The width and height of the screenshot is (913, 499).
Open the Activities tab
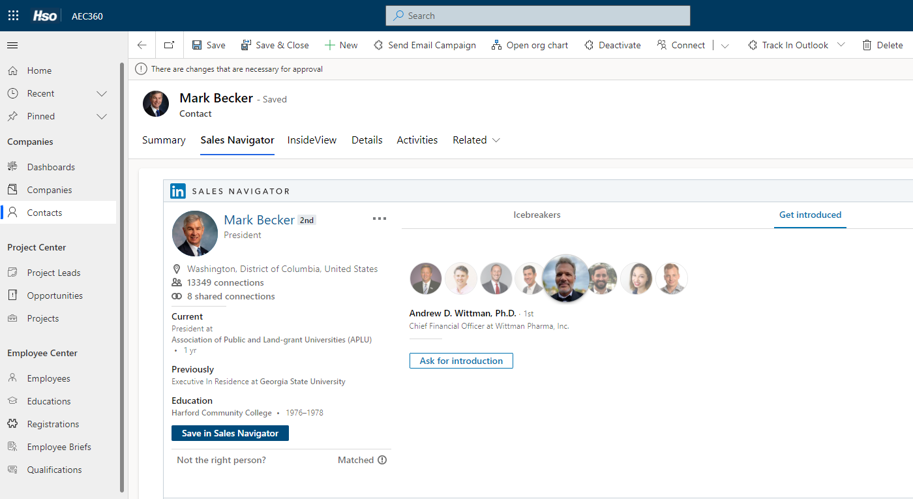[x=417, y=140]
